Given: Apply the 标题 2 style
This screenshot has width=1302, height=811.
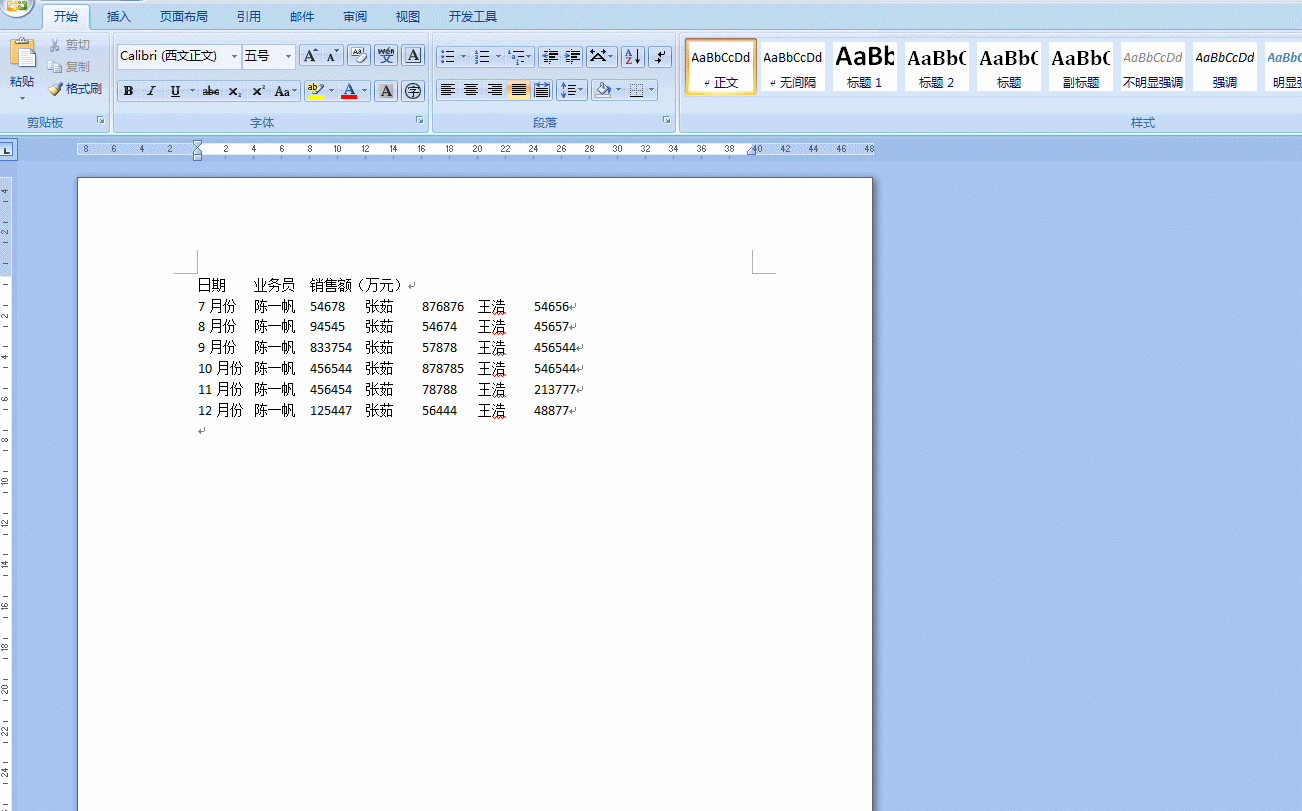Looking at the screenshot, I should pyautogui.click(x=937, y=67).
